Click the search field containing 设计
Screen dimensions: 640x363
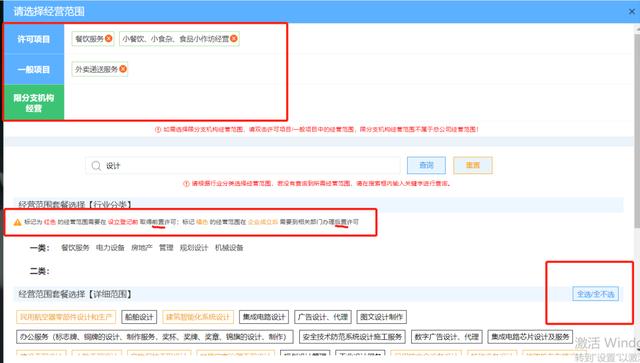(x=243, y=165)
